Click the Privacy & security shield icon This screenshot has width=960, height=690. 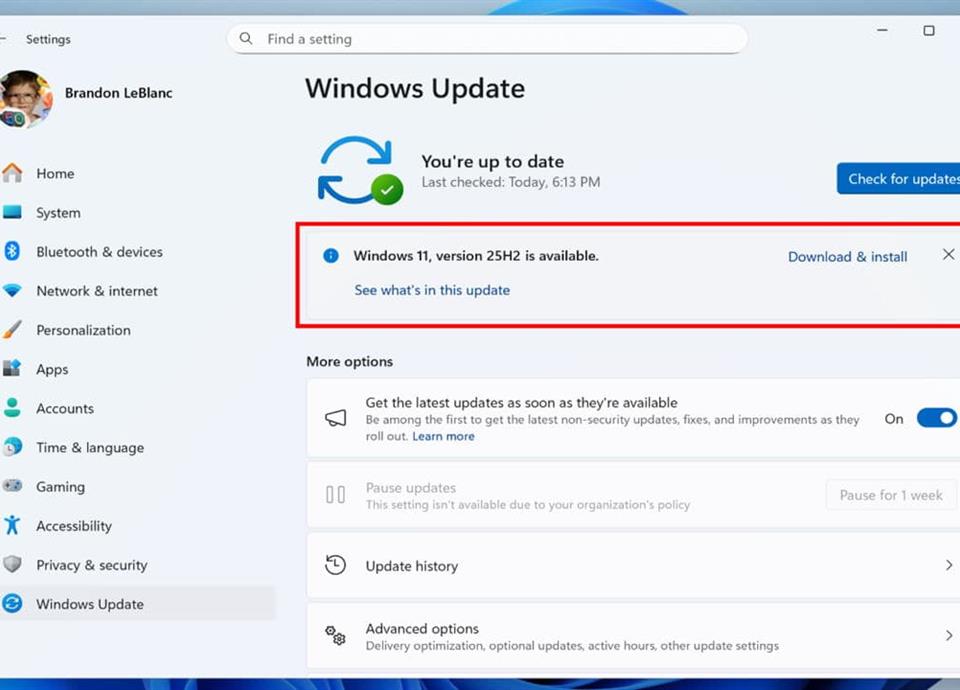12,565
